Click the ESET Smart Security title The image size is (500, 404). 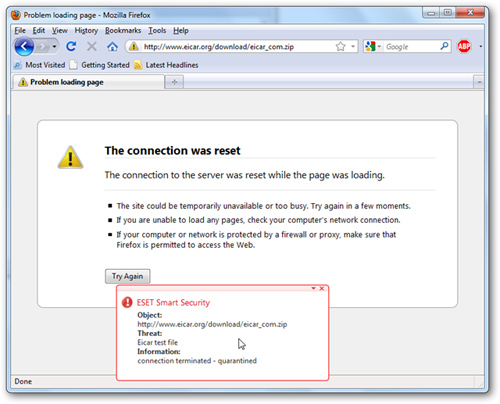173,303
